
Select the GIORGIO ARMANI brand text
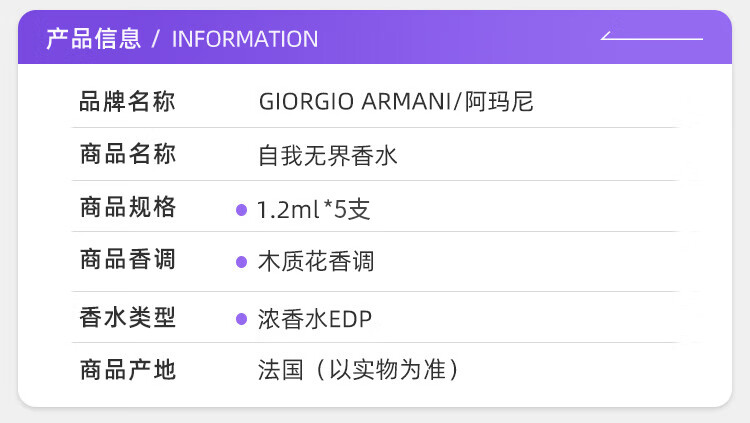click(358, 101)
